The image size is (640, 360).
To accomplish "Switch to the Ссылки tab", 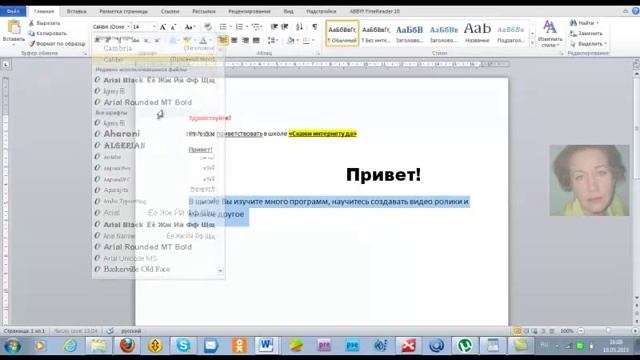I will pos(170,11).
